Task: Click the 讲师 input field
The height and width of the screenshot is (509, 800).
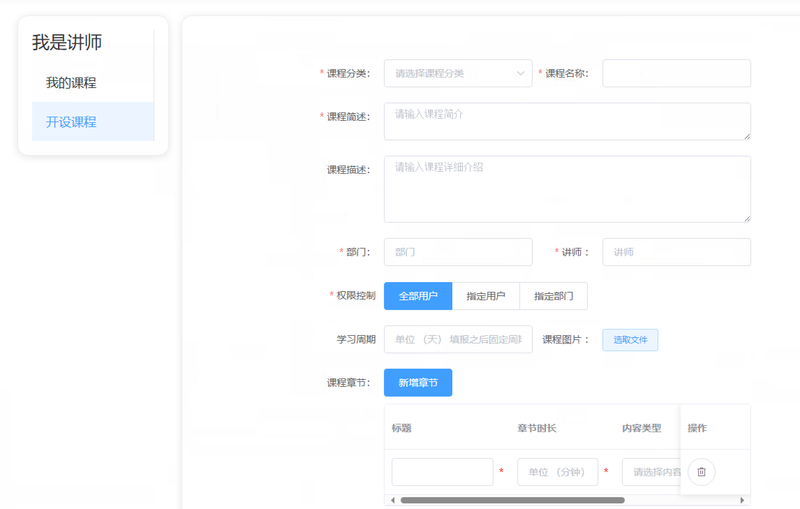Action: coord(676,252)
